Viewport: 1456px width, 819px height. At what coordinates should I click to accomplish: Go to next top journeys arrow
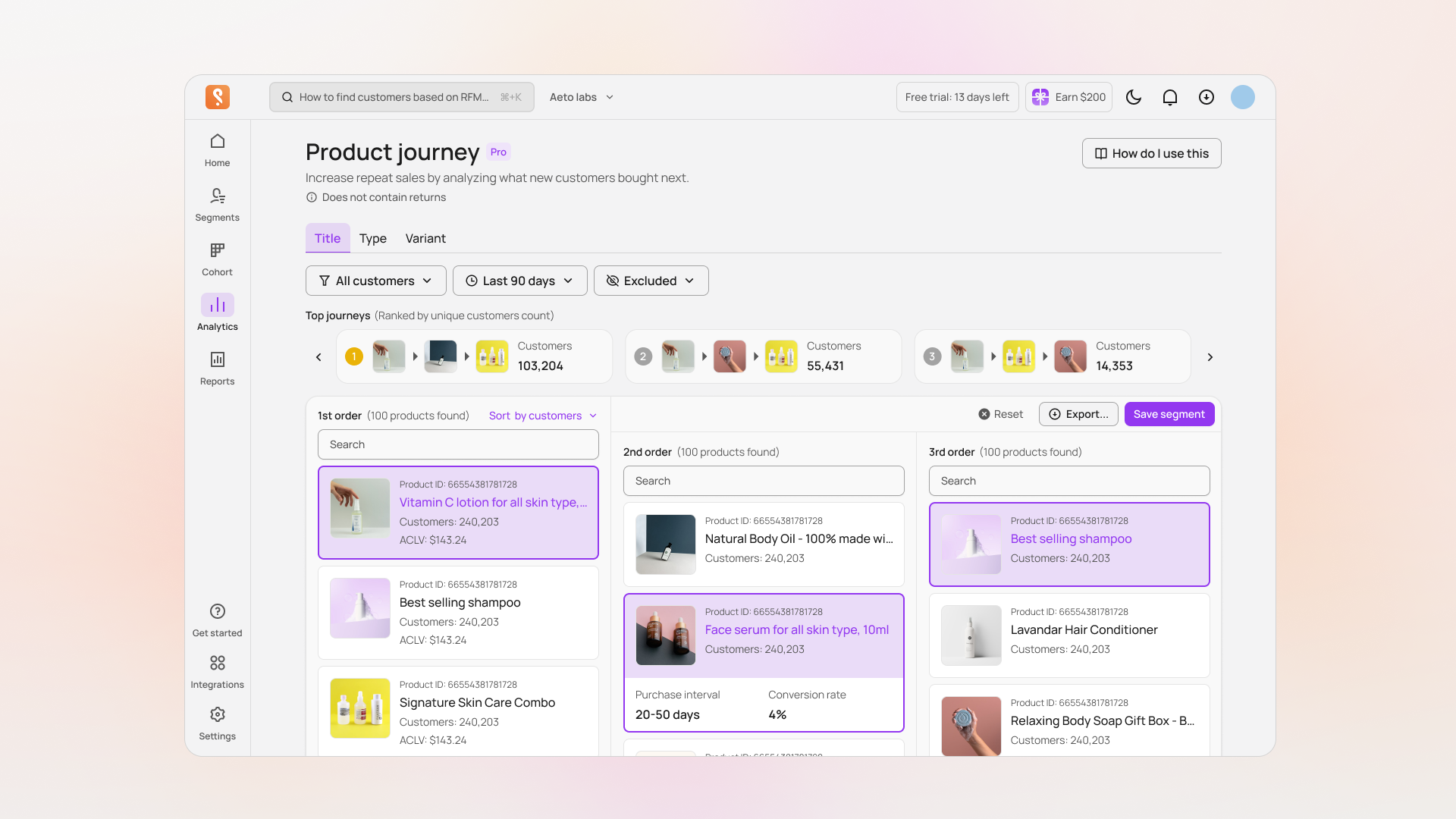pyautogui.click(x=1210, y=356)
